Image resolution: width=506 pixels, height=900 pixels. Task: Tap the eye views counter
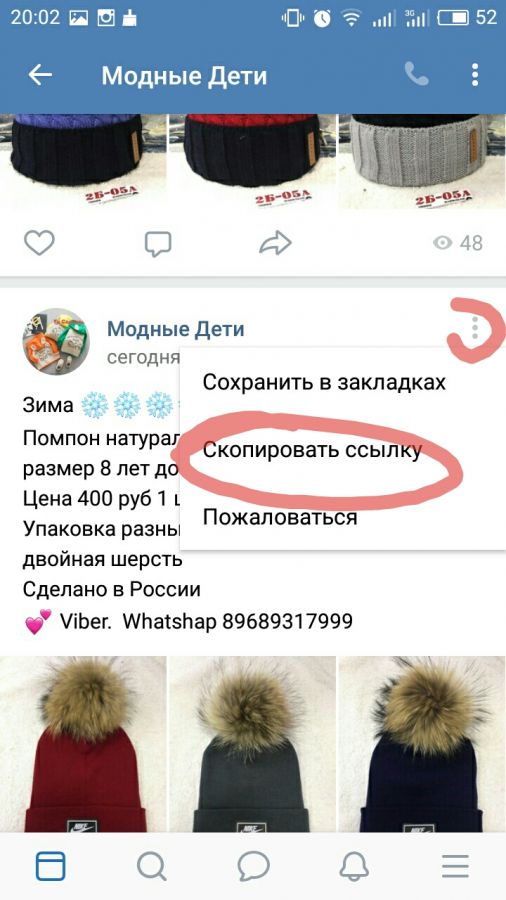(458, 243)
